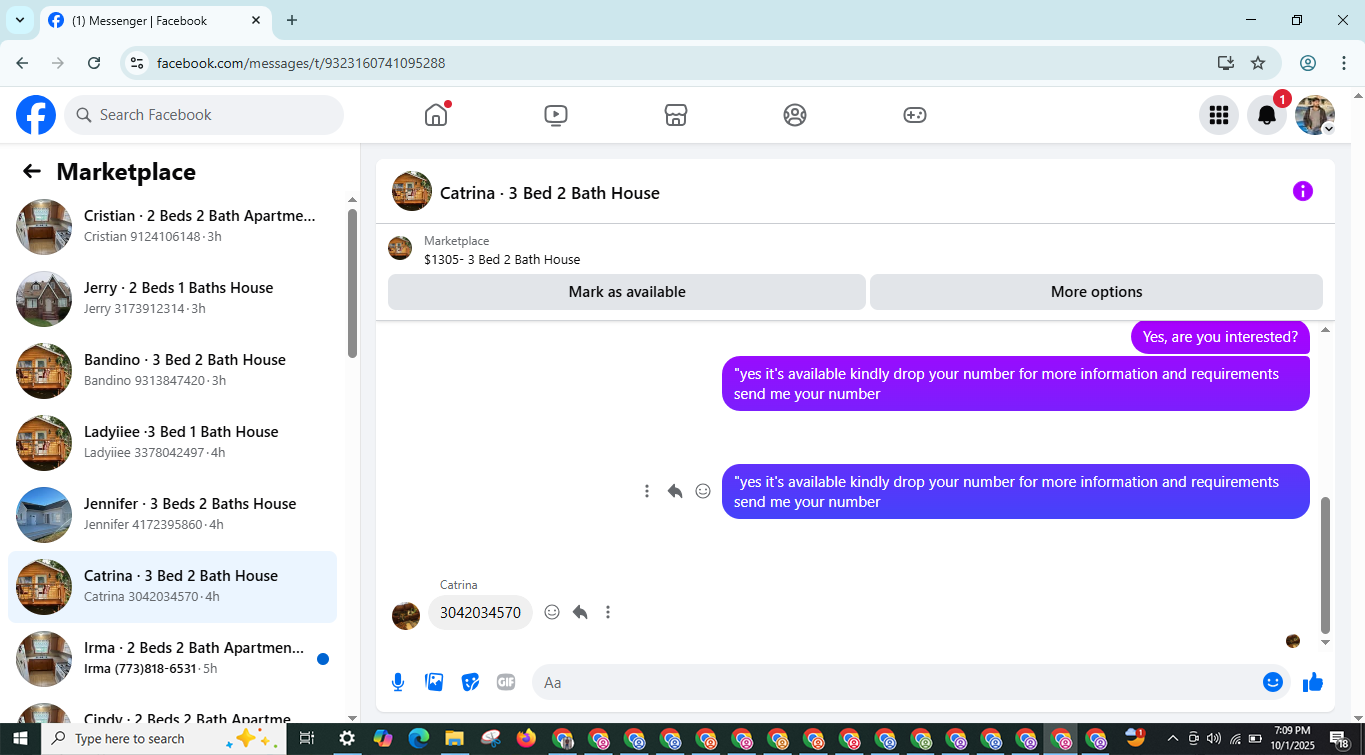This screenshot has height=755, width=1365.
Task: Click the "Yes, are you interested?" message
Action: pyautogui.click(x=1220, y=337)
